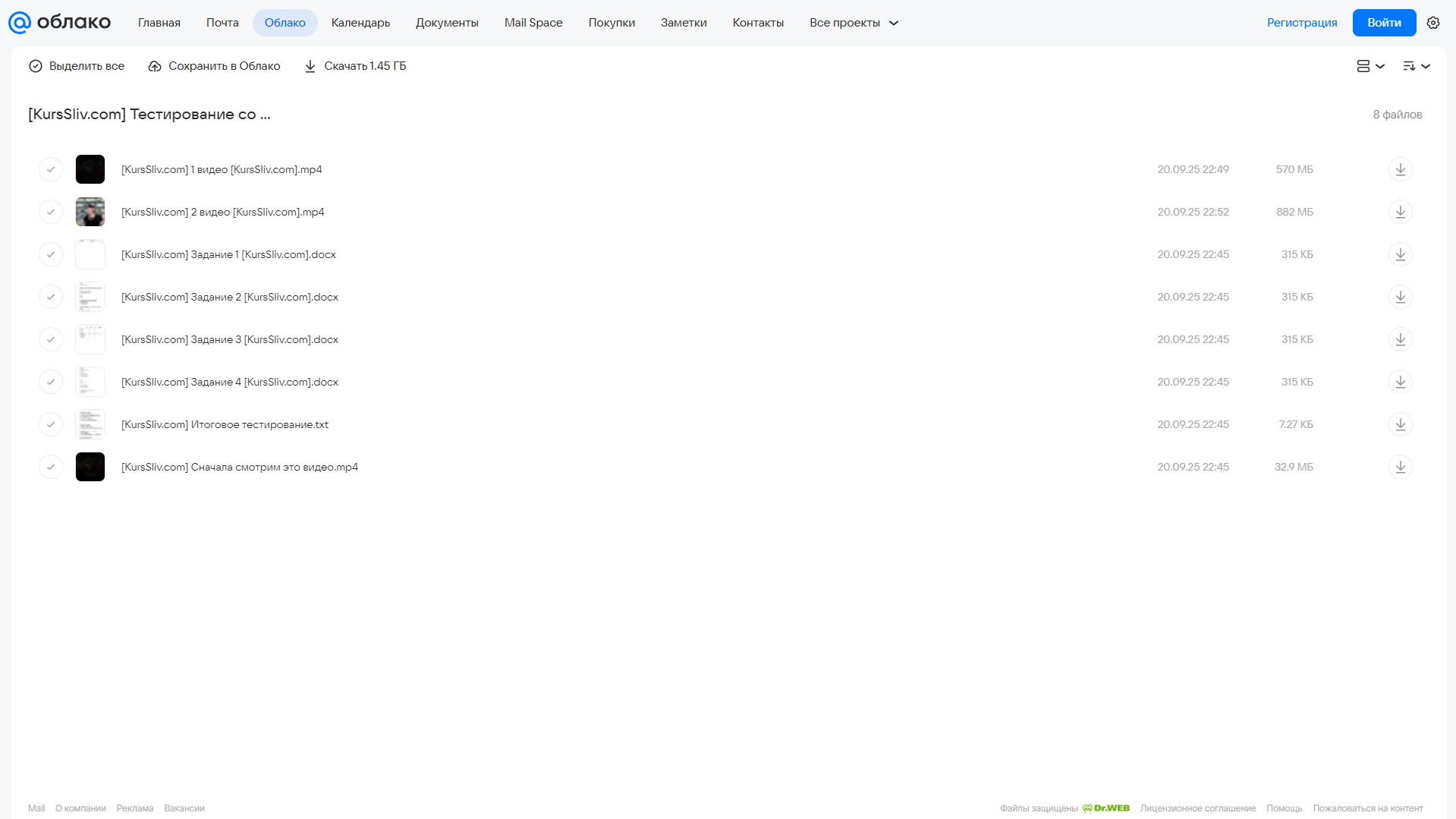Screen dimensions: 1456x819
Task: Download the Задание 3 docx file
Action: pos(1401,339)
